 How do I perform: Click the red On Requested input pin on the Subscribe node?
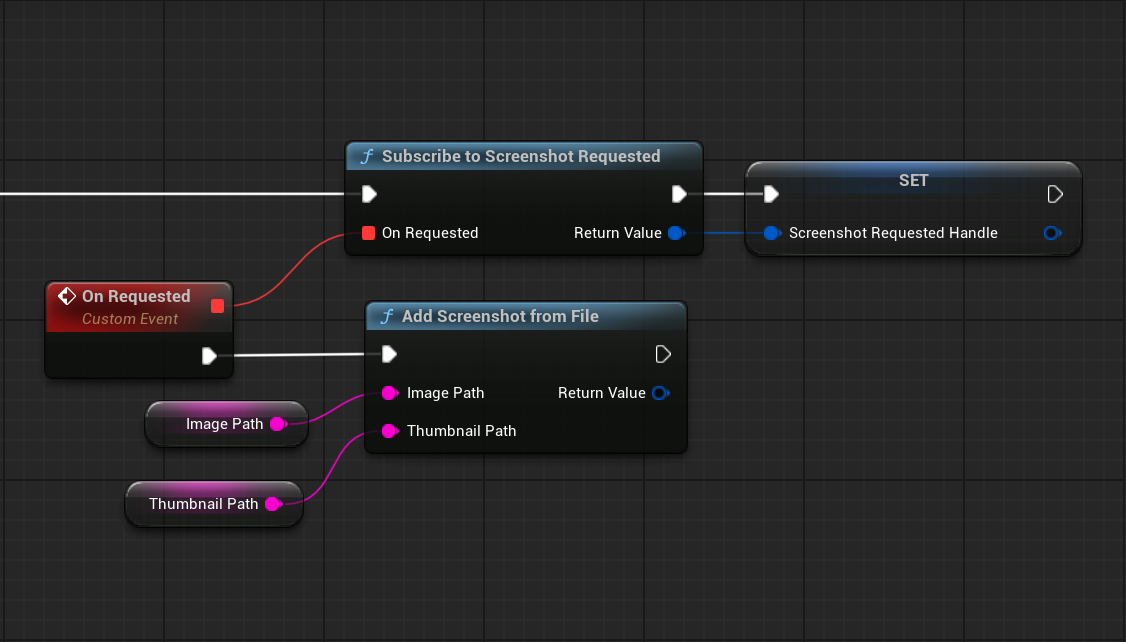368,233
